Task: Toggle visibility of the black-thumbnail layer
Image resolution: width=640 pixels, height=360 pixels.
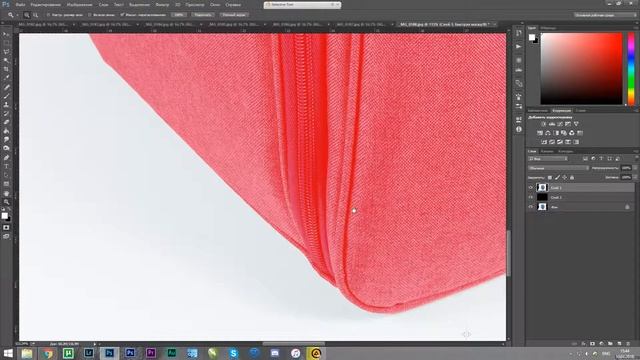Action: 531,197
